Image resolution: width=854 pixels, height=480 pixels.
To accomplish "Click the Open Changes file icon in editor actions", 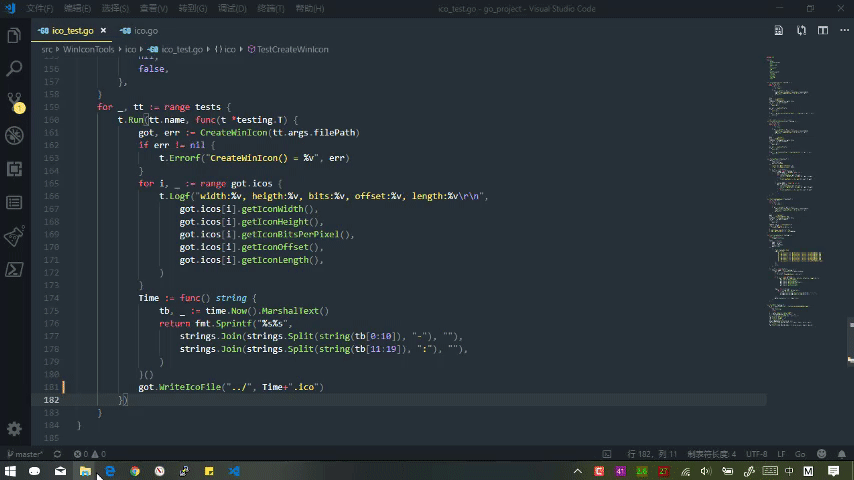I will [779, 31].
